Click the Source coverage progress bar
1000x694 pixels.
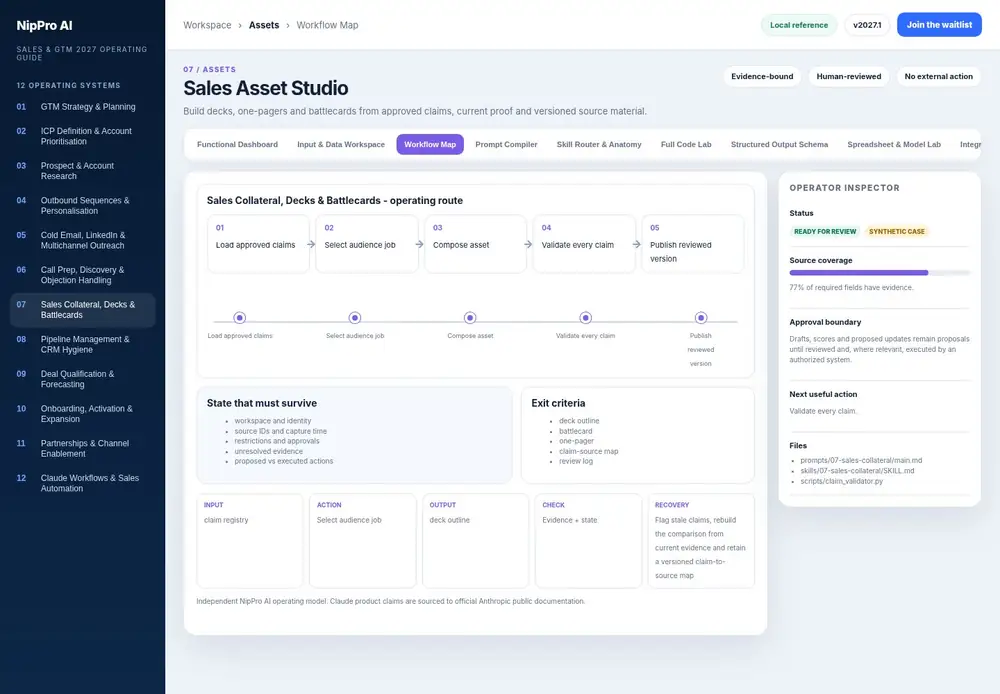pyautogui.click(x=879, y=273)
